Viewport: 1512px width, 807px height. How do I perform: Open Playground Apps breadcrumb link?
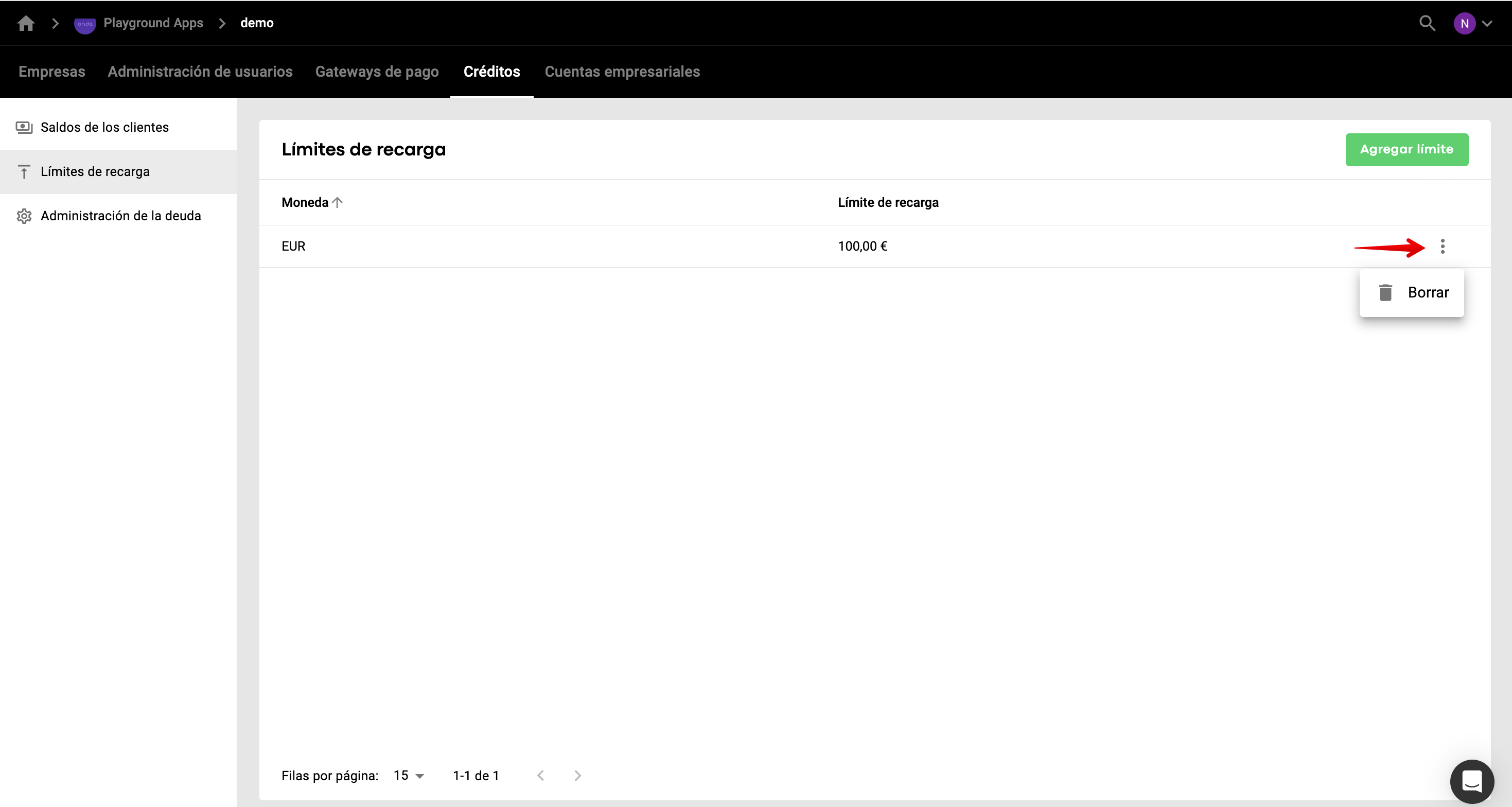[x=153, y=23]
